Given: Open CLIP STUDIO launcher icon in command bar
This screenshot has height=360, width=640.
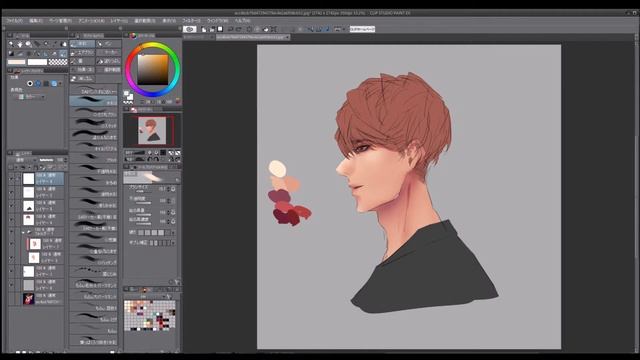Looking at the screenshot, I should pyautogui.click(x=189, y=29).
